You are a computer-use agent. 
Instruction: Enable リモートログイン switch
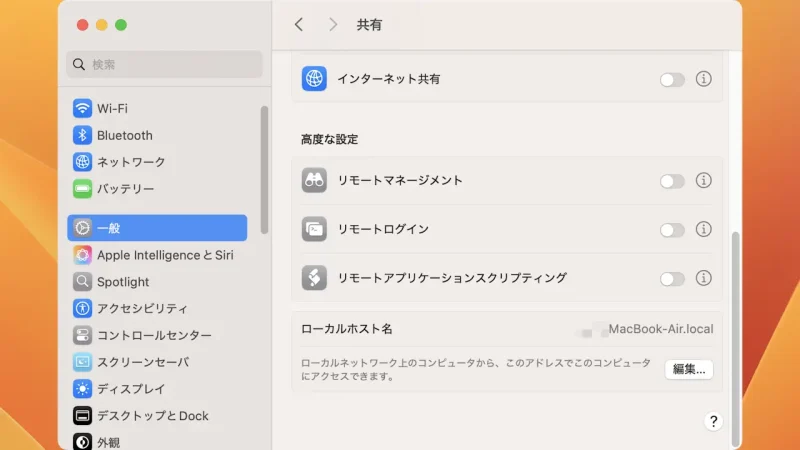point(672,230)
